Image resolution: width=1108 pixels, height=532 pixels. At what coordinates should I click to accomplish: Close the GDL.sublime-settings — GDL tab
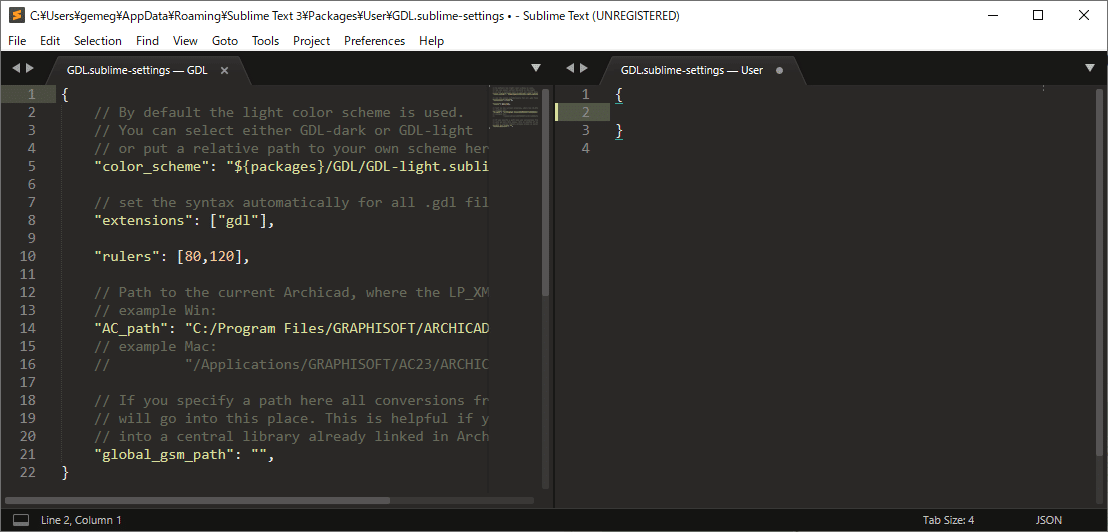[x=225, y=70]
